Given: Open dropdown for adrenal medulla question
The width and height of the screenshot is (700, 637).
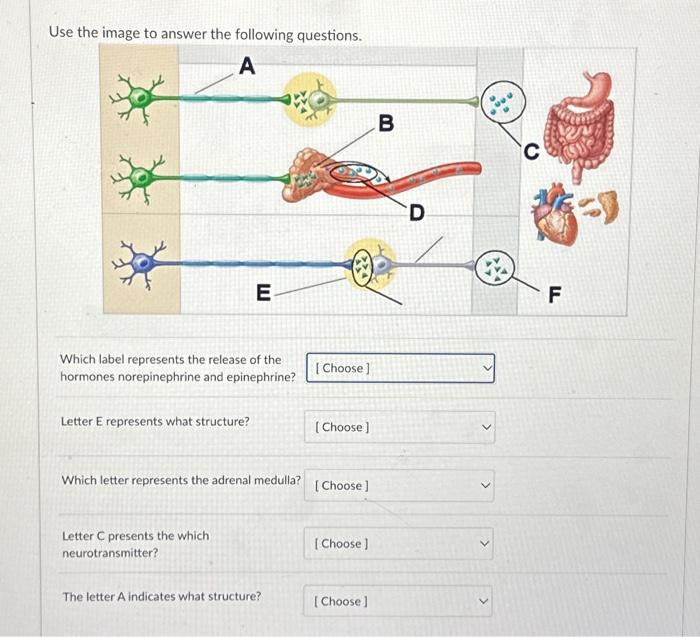Looking at the screenshot, I should [399, 485].
